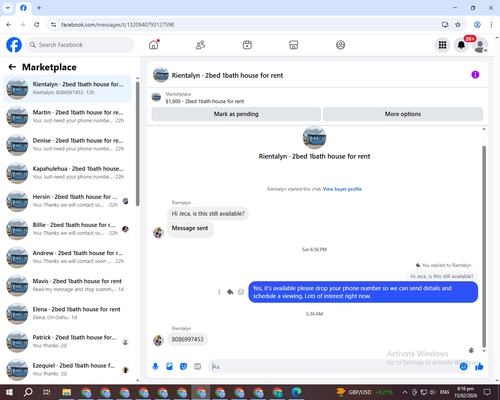Click the 8086997453 phone number message
Screen dimensions: 500x400
pos(187,339)
